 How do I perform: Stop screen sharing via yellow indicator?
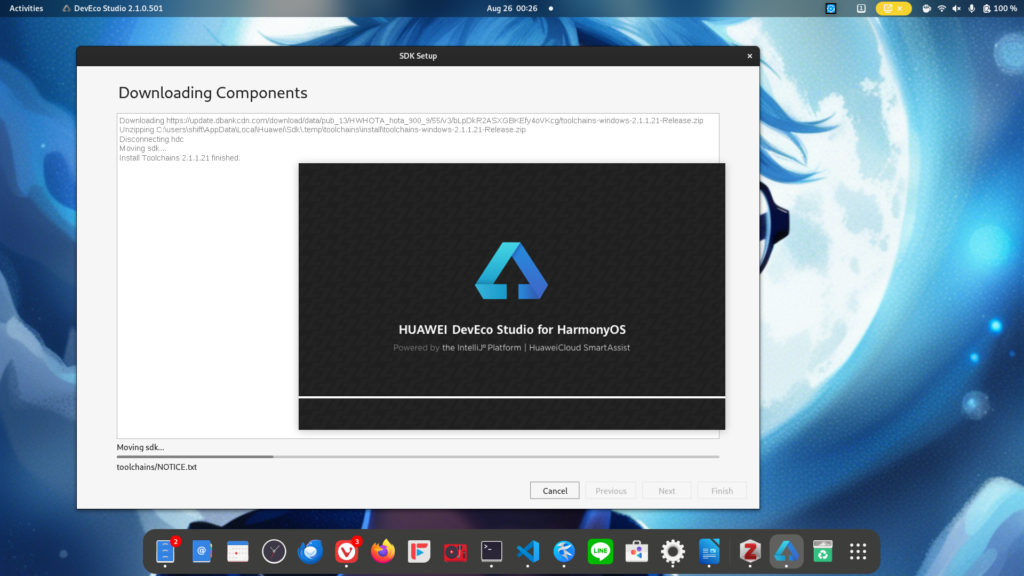click(x=893, y=8)
